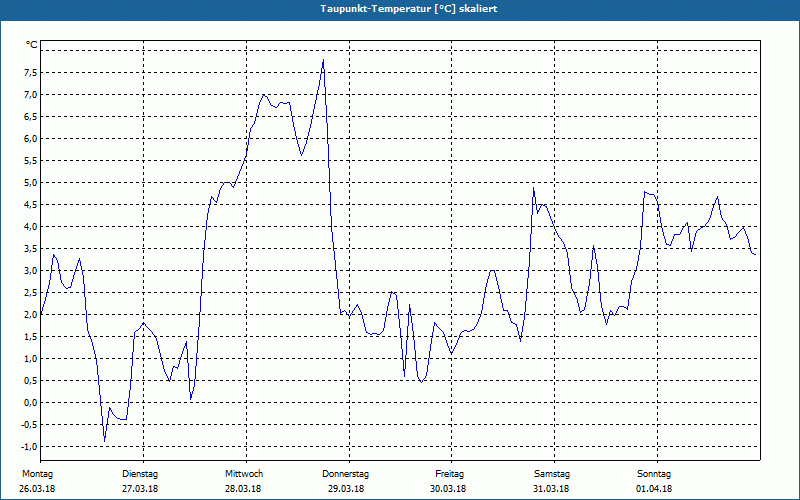Click the 'Mittwoch' day label
Screen dimensions: 800x500
(244, 474)
